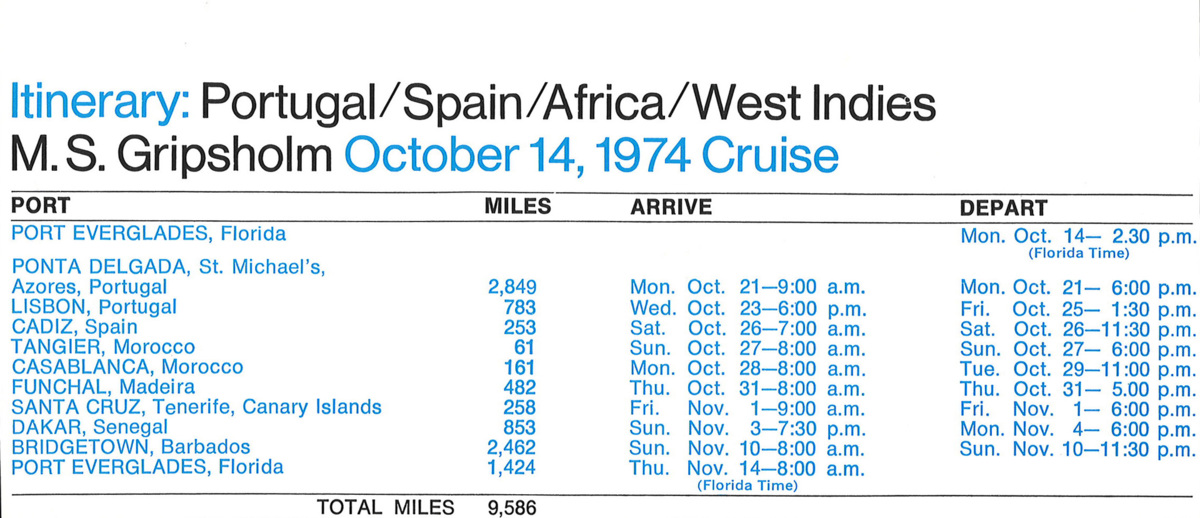
Task: Click the Thu. Nov. 14 arrival time
Action: [x=746, y=467]
